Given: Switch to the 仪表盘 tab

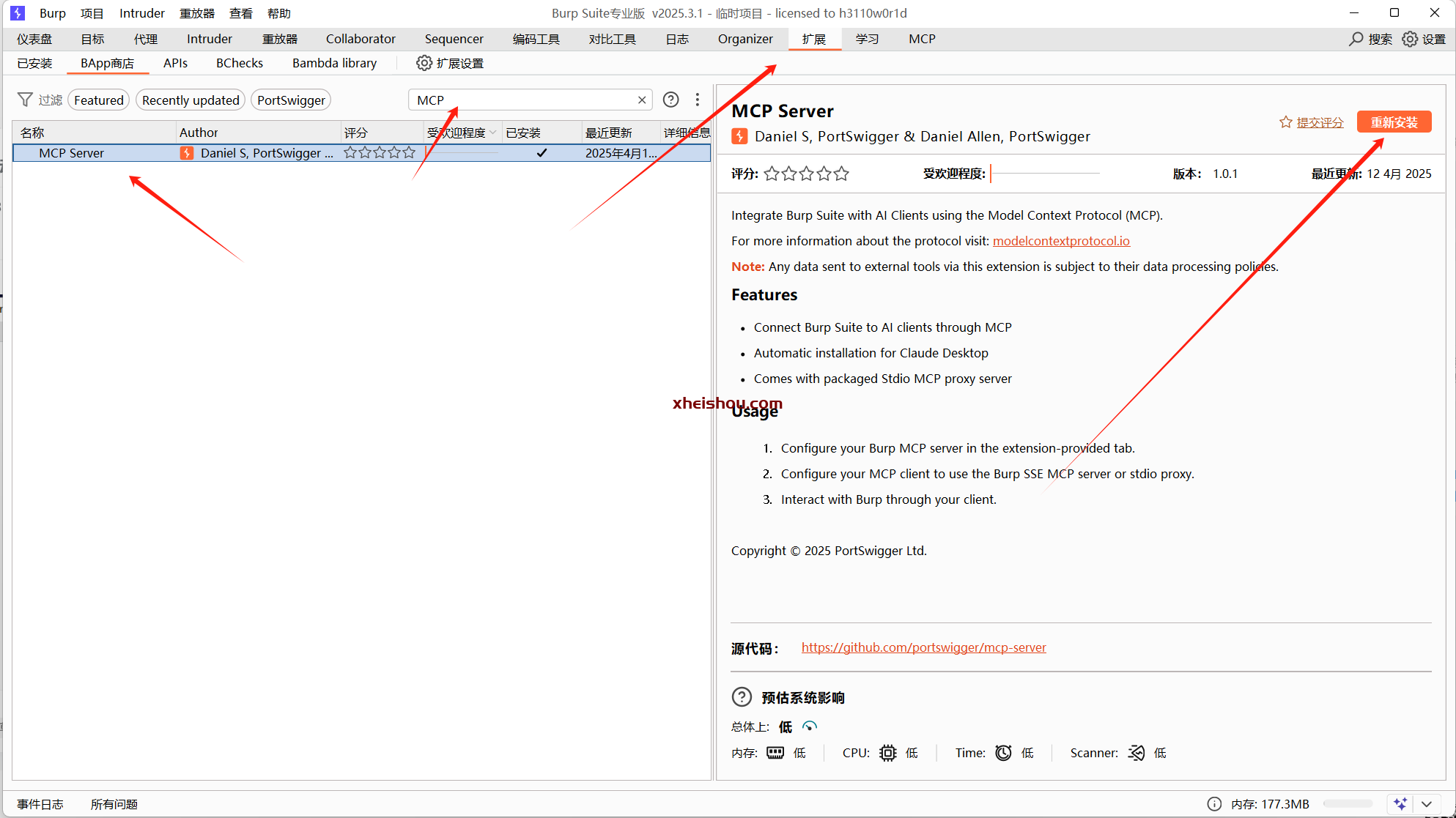Looking at the screenshot, I should [x=34, y=39].
